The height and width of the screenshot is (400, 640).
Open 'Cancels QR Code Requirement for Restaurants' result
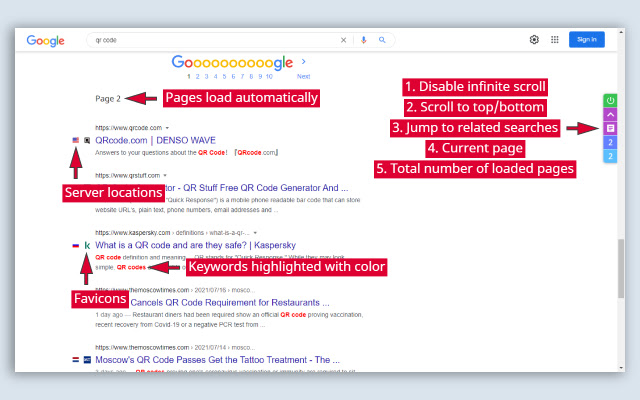click(x=230, y=303)
